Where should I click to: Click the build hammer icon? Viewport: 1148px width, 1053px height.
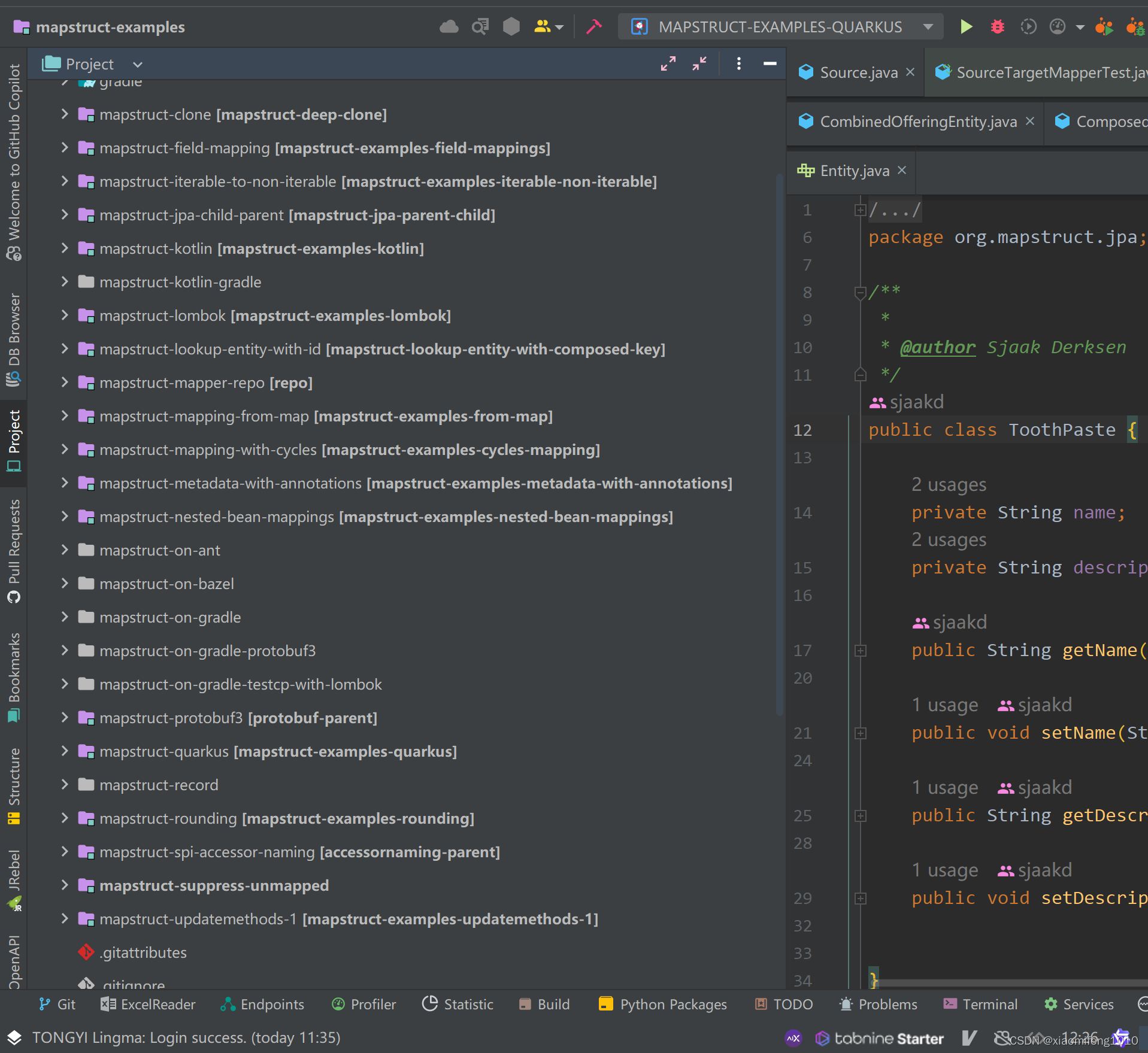coord(593,27)
